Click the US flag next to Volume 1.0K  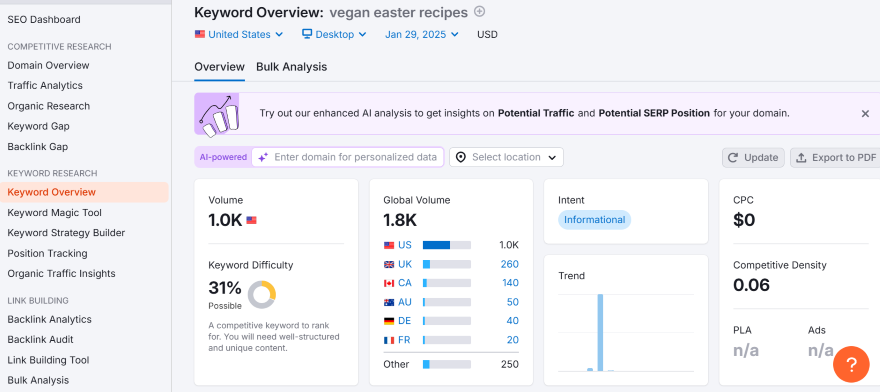[x=251, y=221]
